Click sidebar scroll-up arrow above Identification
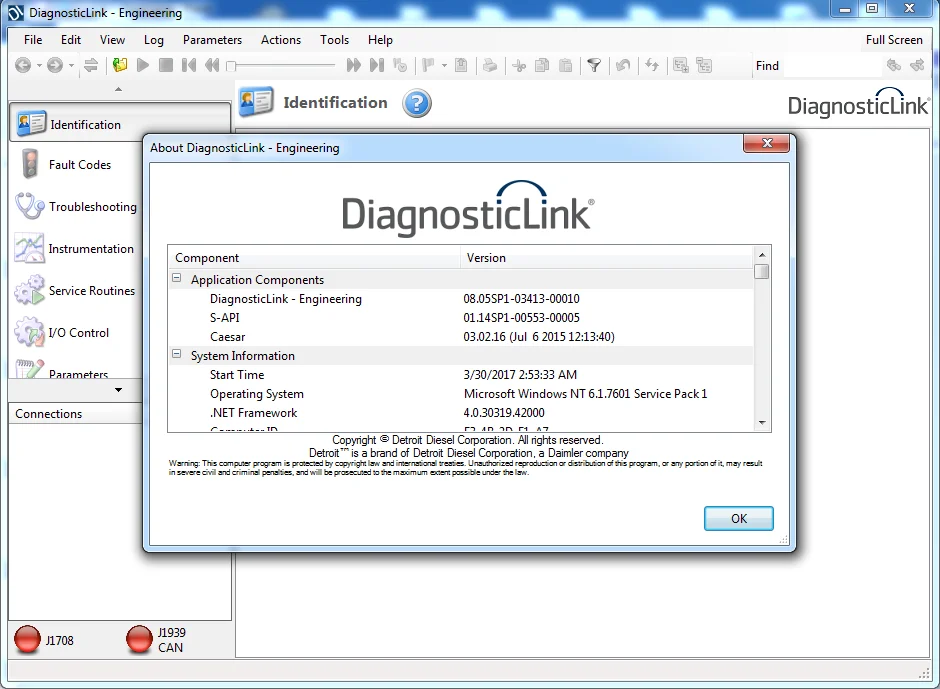The image size is (940, 689). (119, 89)
